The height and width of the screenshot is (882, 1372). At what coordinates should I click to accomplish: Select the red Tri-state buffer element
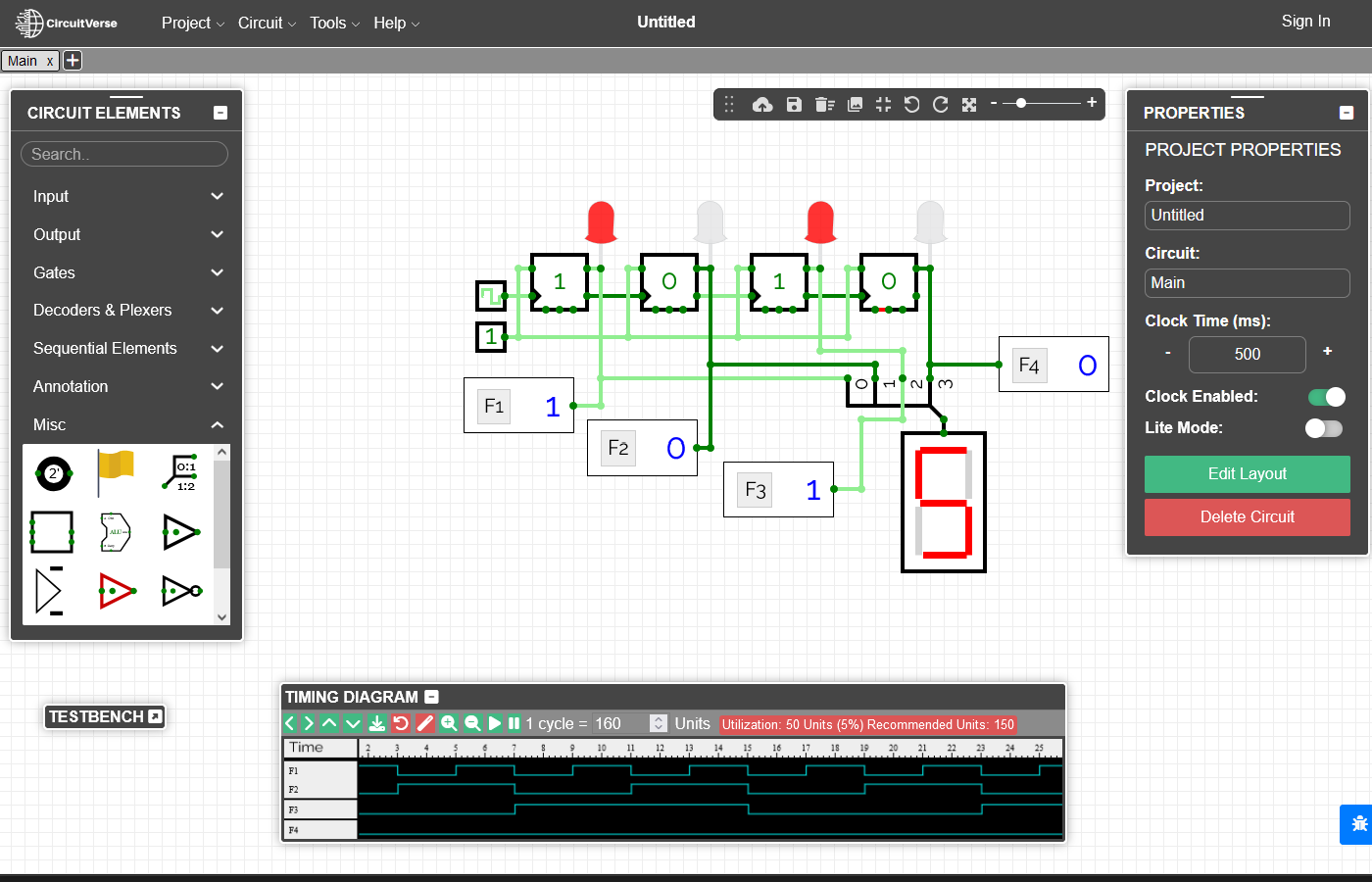coord(117,591)
